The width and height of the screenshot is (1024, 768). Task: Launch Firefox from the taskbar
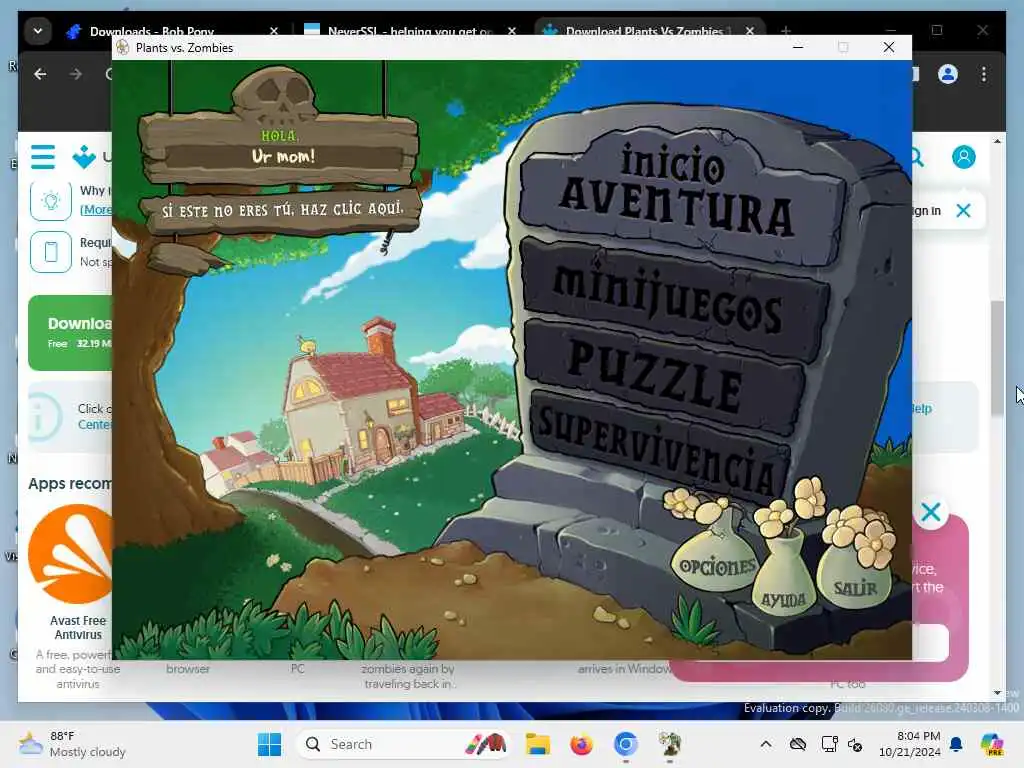point(581,744)
